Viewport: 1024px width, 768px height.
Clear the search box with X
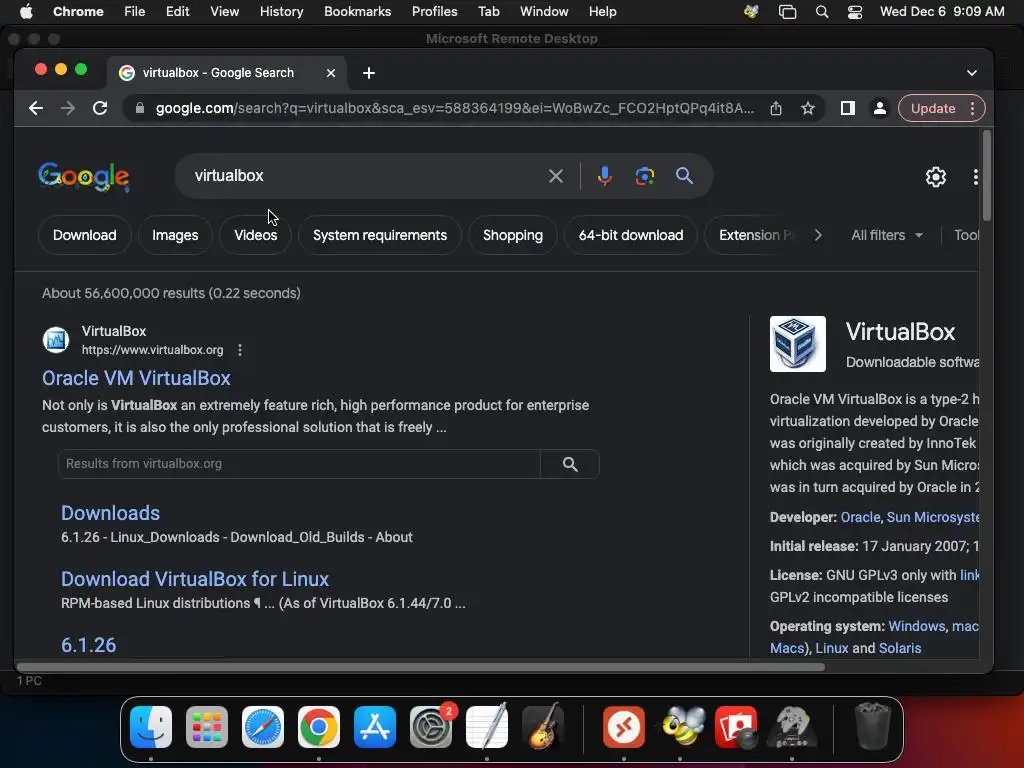tap(556, 176)
